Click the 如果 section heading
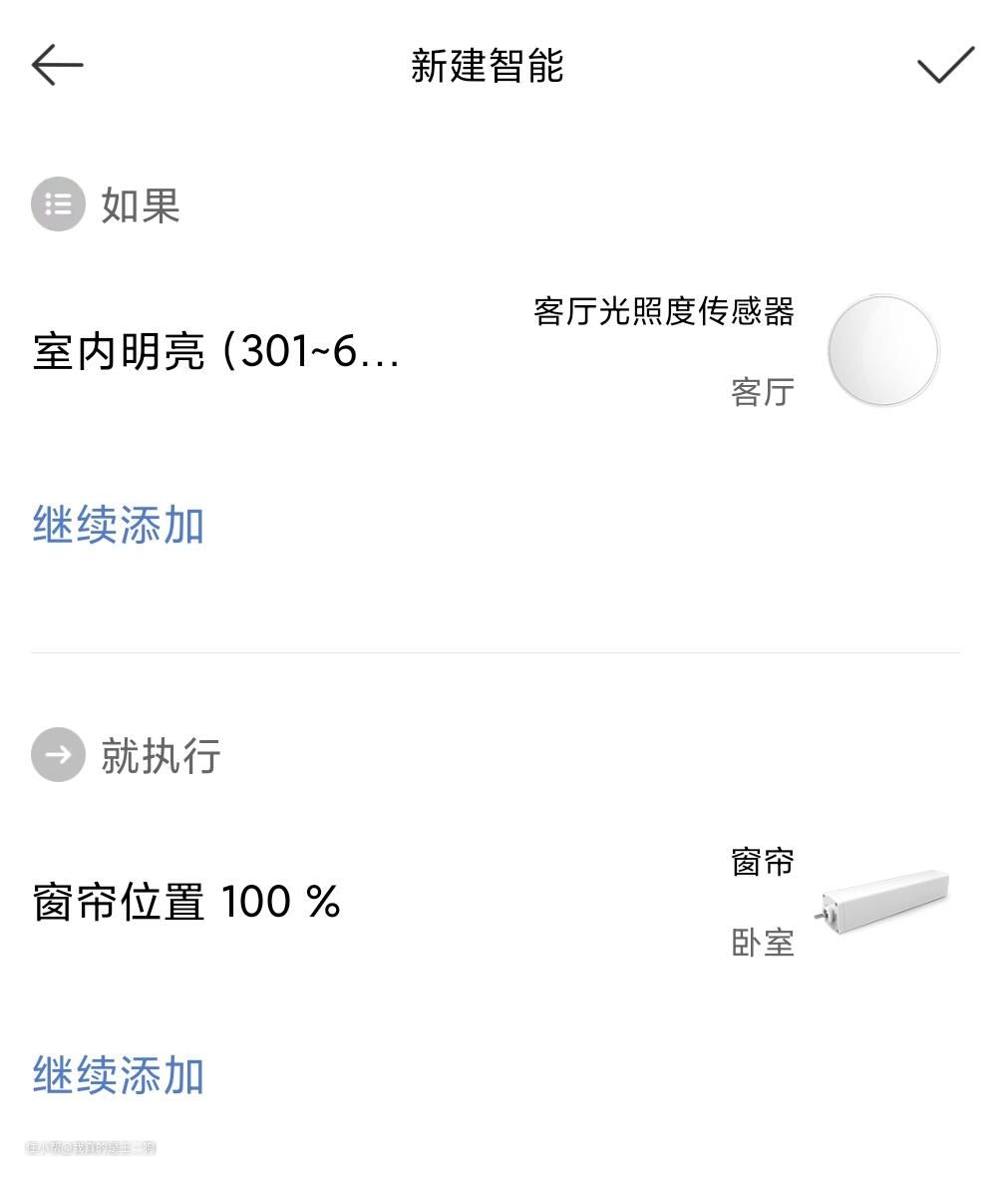 pyautogui.click(x=141, y=205)
